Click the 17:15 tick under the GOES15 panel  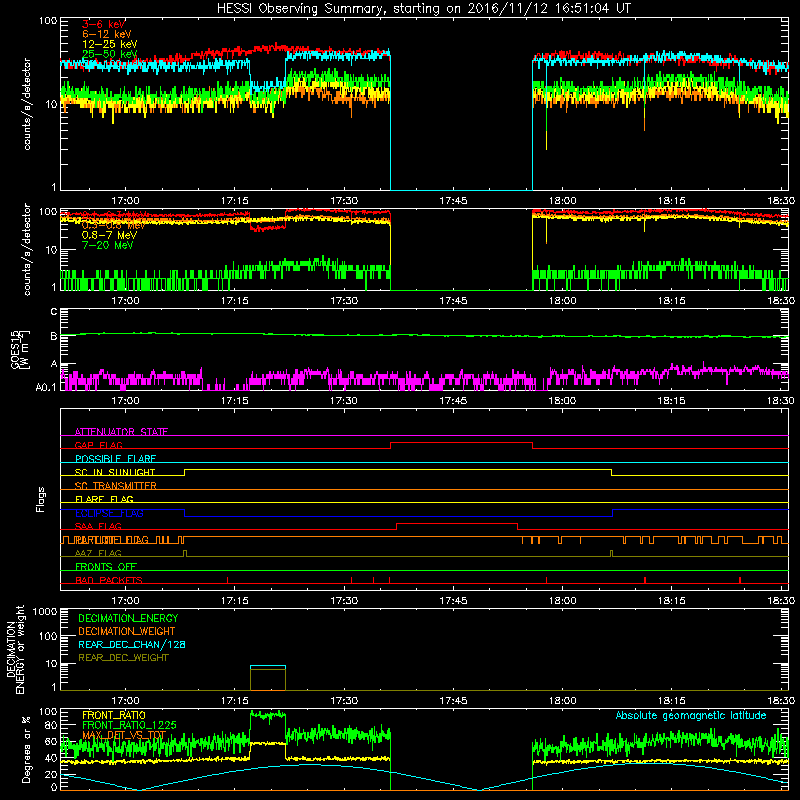click(235, 401)
